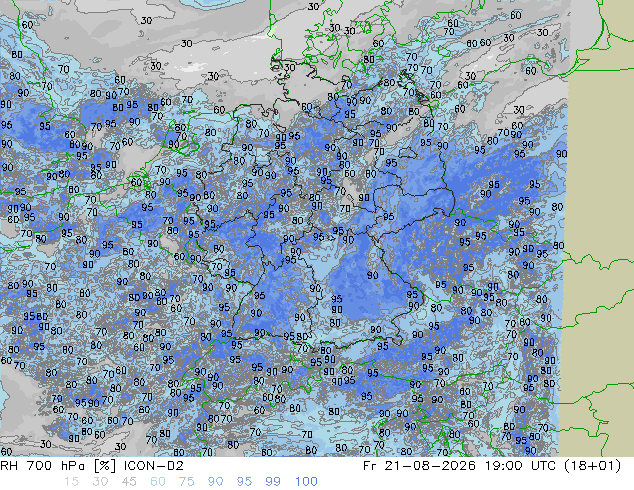Image resolution: width=634 pixels, height=490 pixels.
Task: Pick the 45 entry in the humidity legend
Action: click(x=129, y=482)
